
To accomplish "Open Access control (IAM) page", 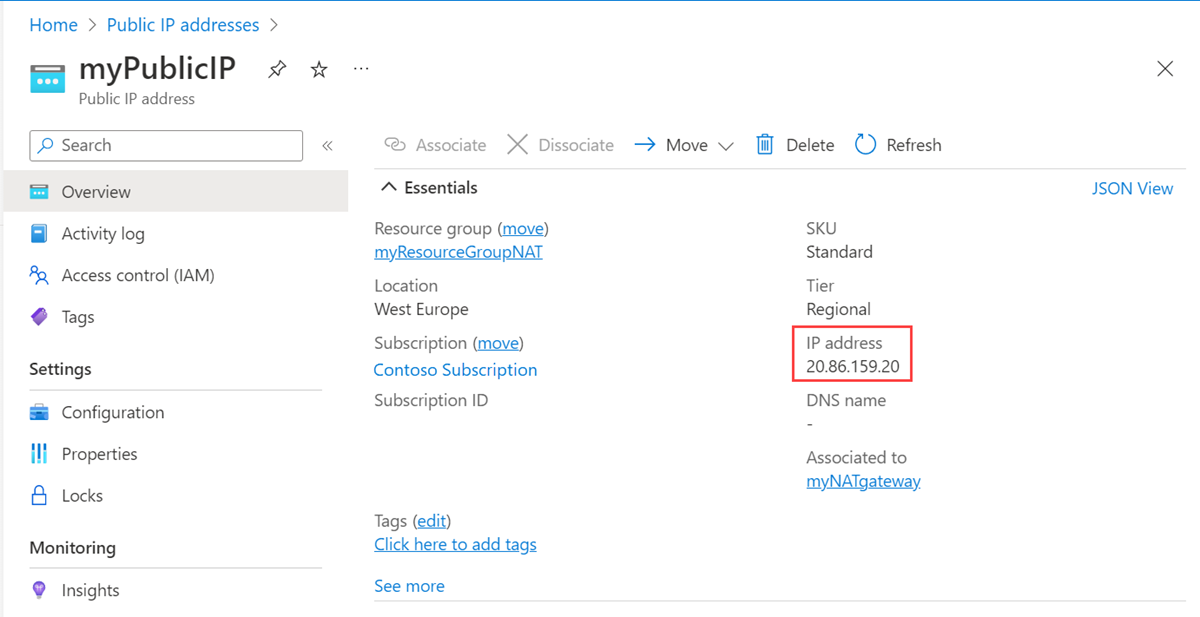I will (137, 275).
